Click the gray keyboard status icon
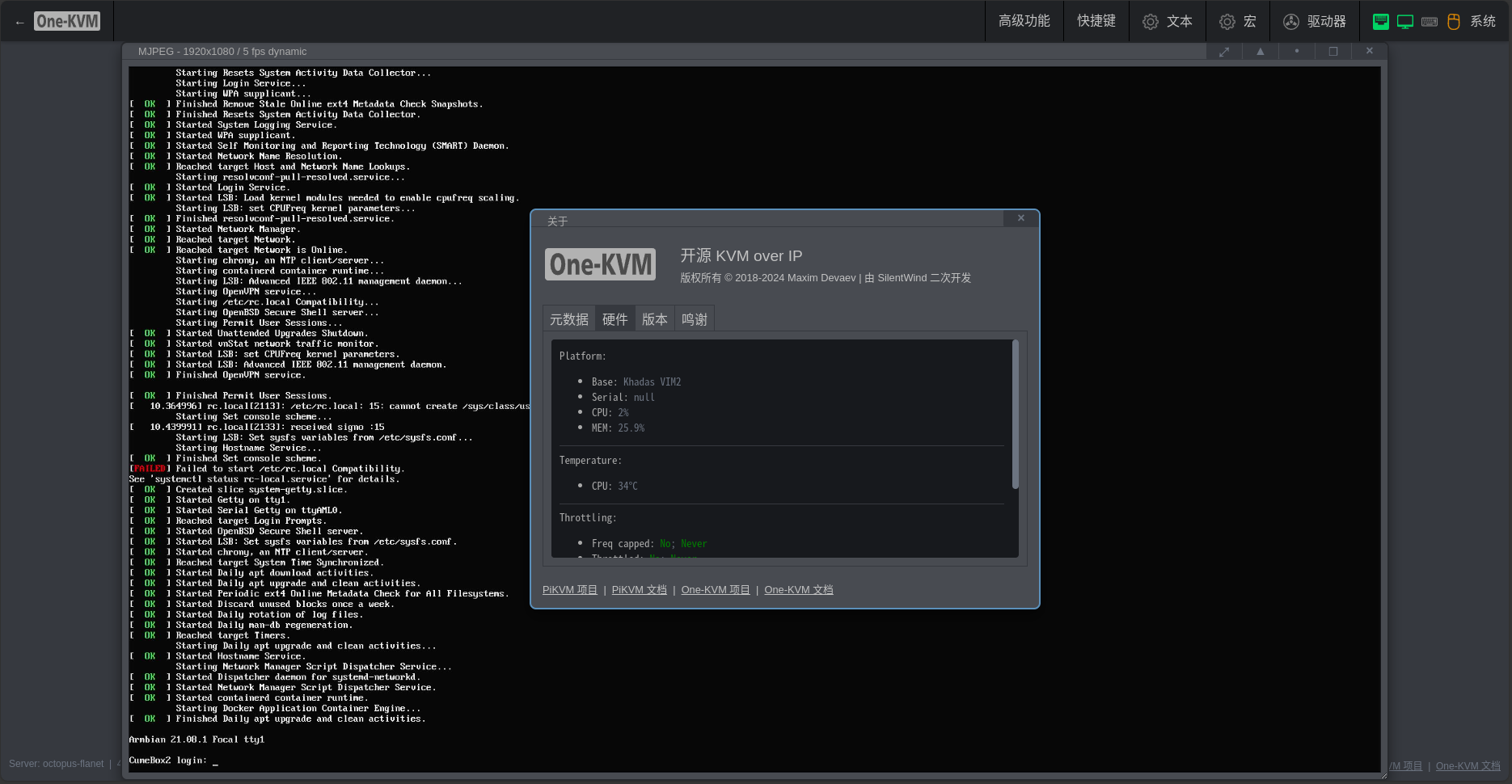 [x=1430, y=22]
